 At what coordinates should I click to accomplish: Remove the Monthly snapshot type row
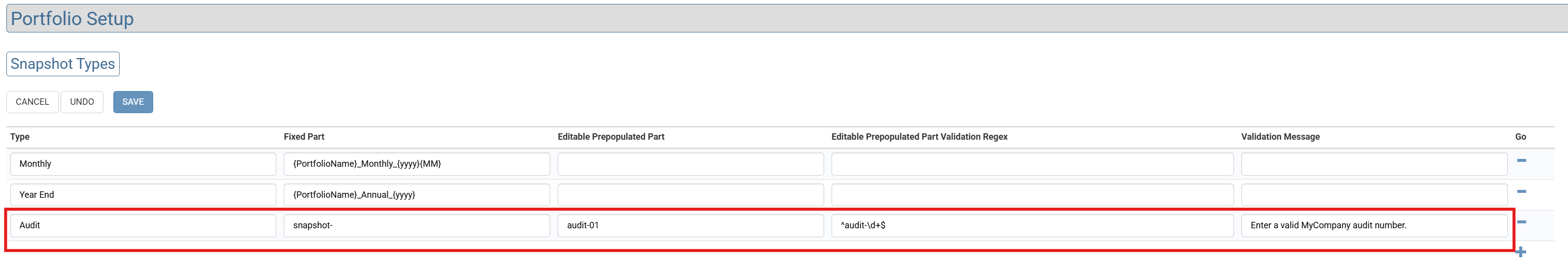click(x=1521, y=160)
